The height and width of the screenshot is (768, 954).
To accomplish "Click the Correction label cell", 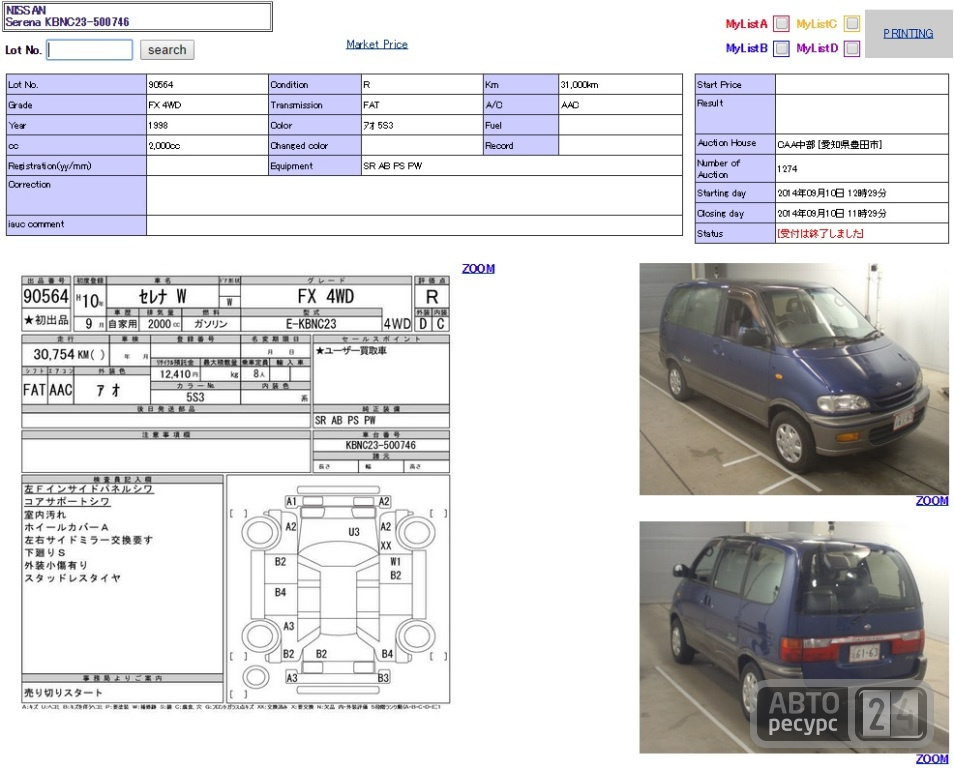I will pos(76,195).
